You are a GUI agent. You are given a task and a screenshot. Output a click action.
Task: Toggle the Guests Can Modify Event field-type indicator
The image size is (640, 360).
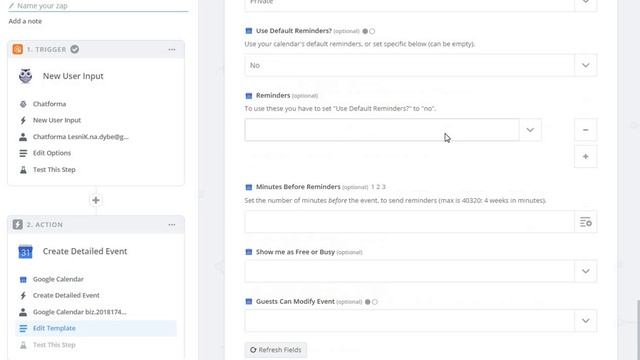[371, 302]
